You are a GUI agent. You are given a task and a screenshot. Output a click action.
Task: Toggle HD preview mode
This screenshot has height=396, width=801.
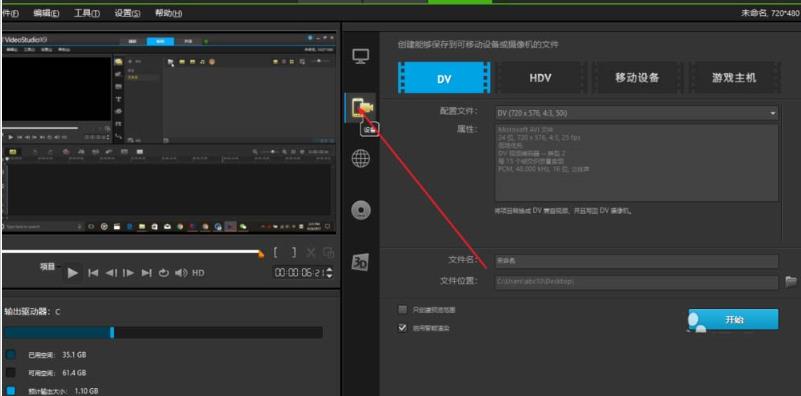point(198,273)
